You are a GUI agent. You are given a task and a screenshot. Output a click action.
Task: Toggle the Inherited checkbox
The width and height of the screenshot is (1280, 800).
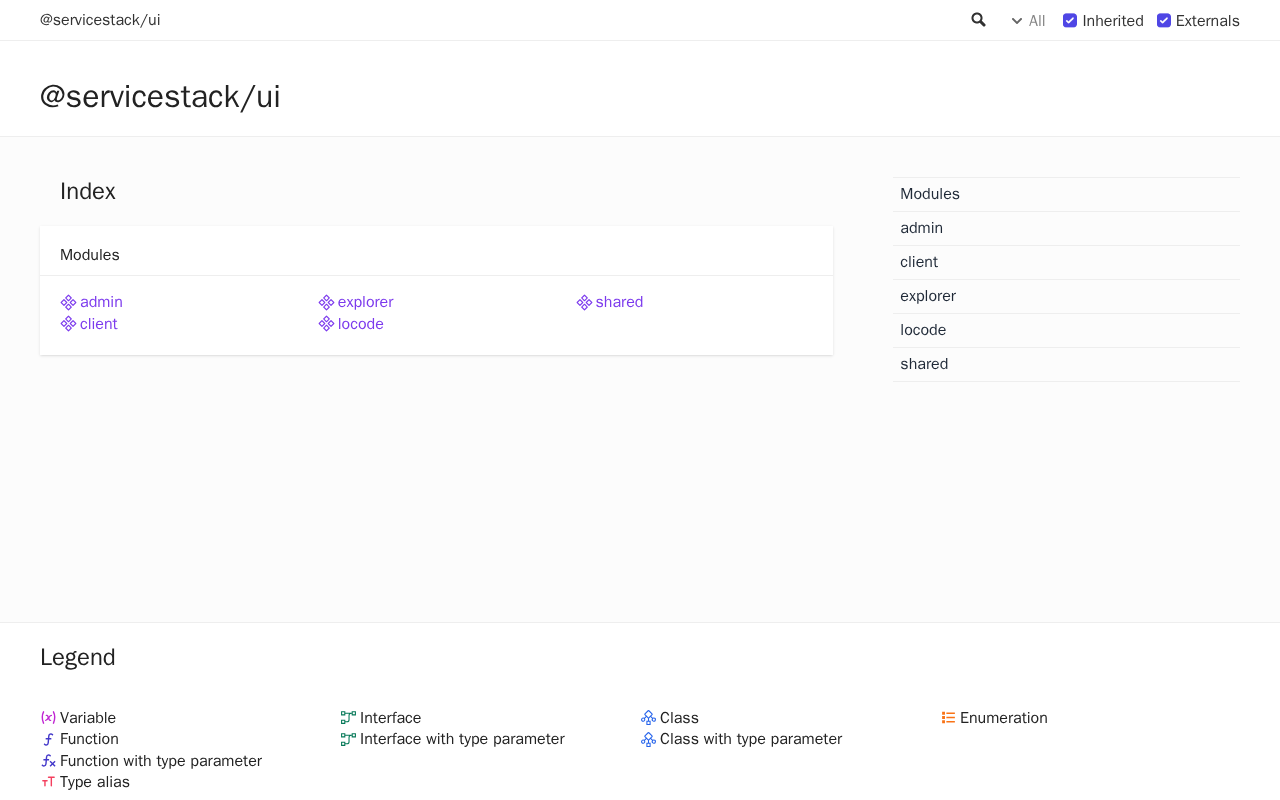1070,20
